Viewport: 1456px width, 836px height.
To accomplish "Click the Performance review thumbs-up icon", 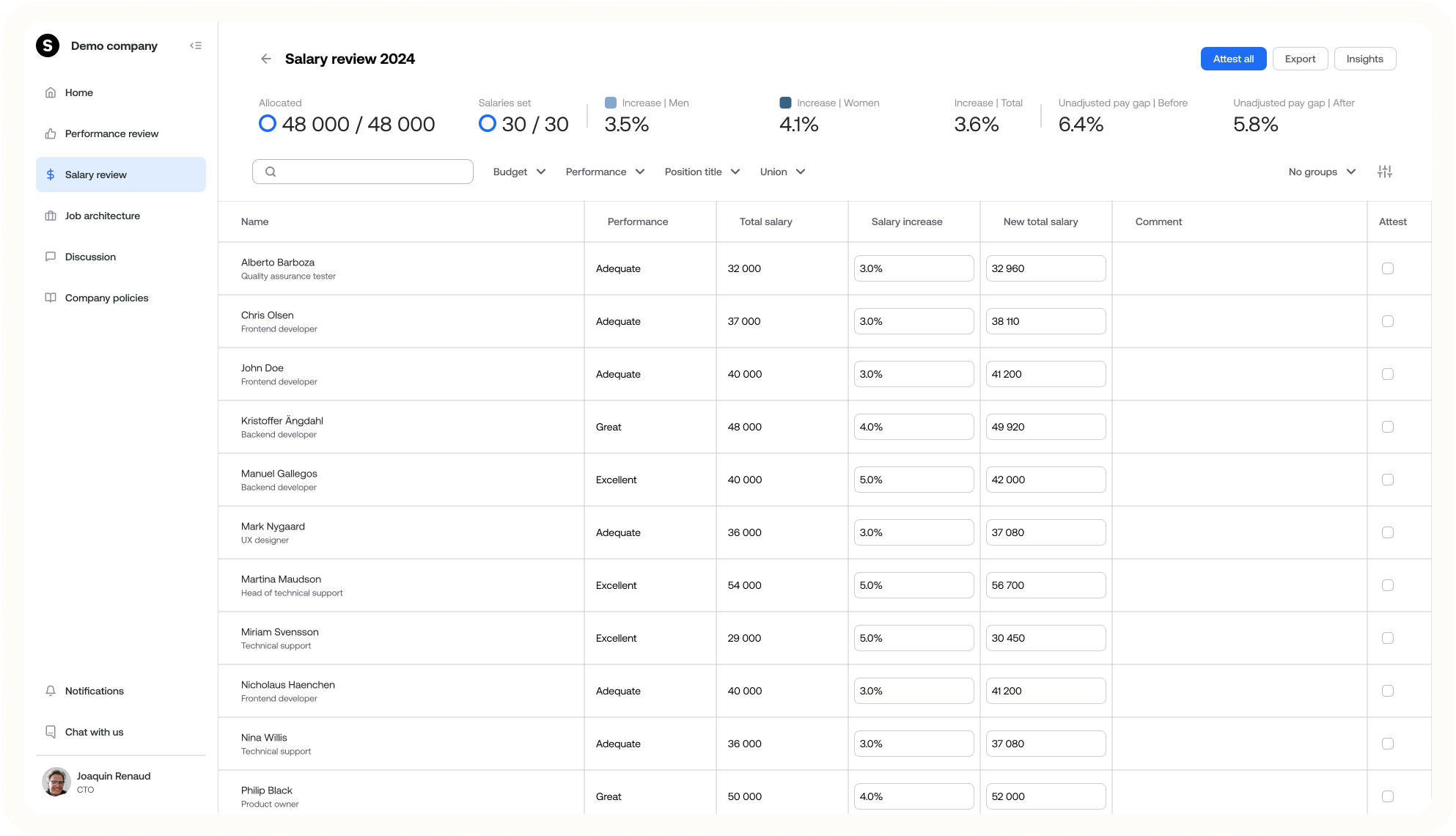I will pos(51,133).
